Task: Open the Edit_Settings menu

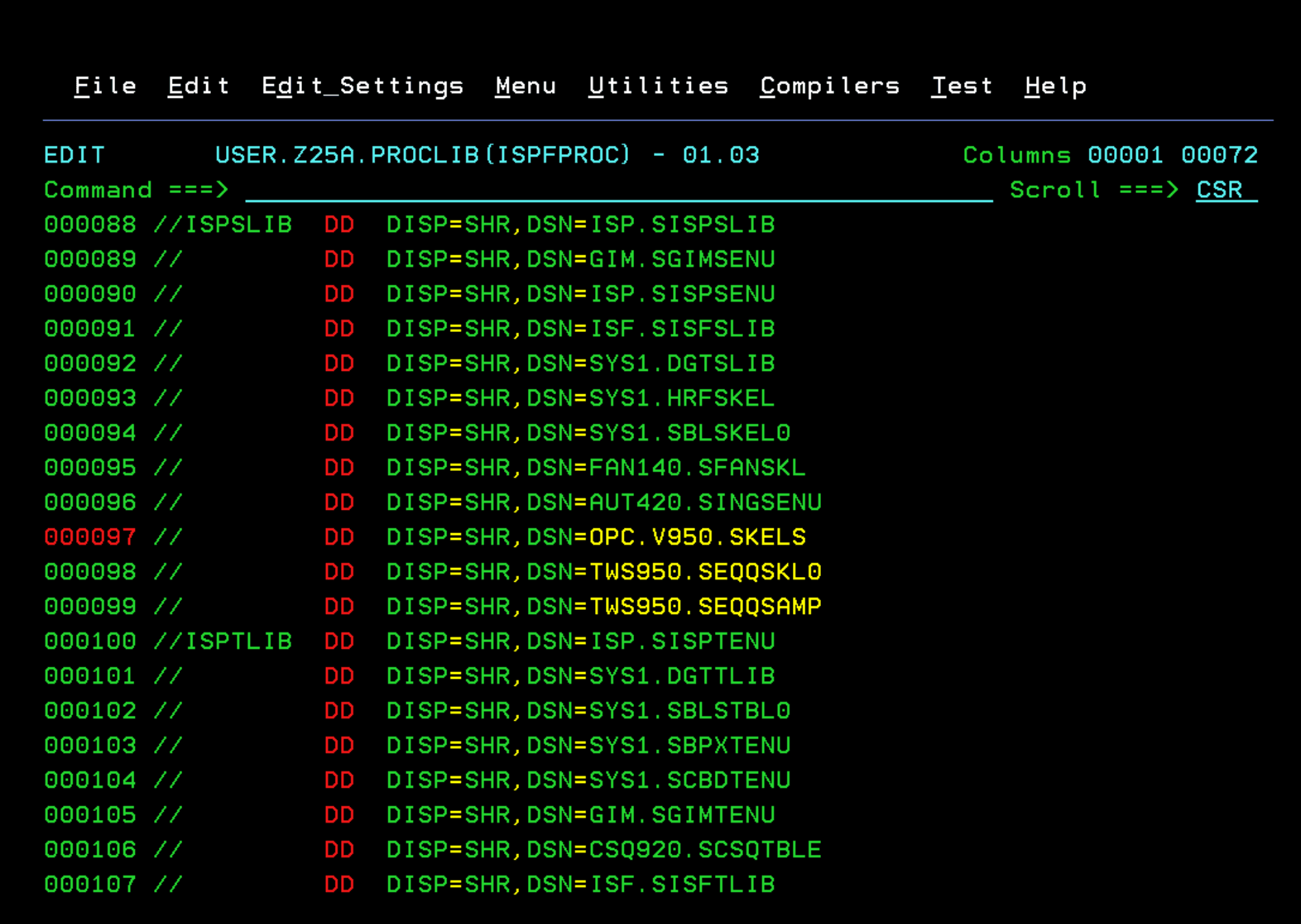Action: [363, 86]
